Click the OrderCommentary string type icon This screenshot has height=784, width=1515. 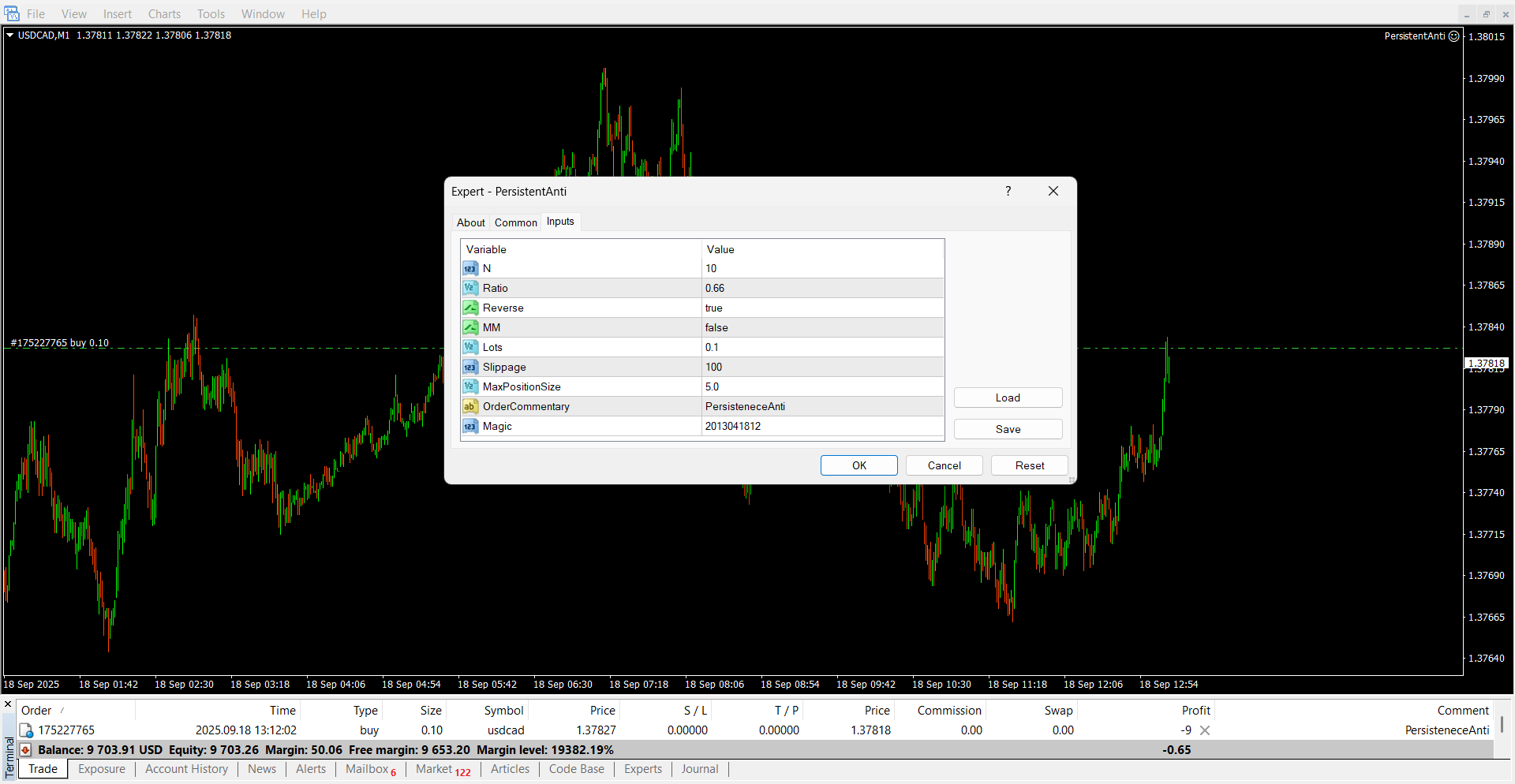point(470,407)
